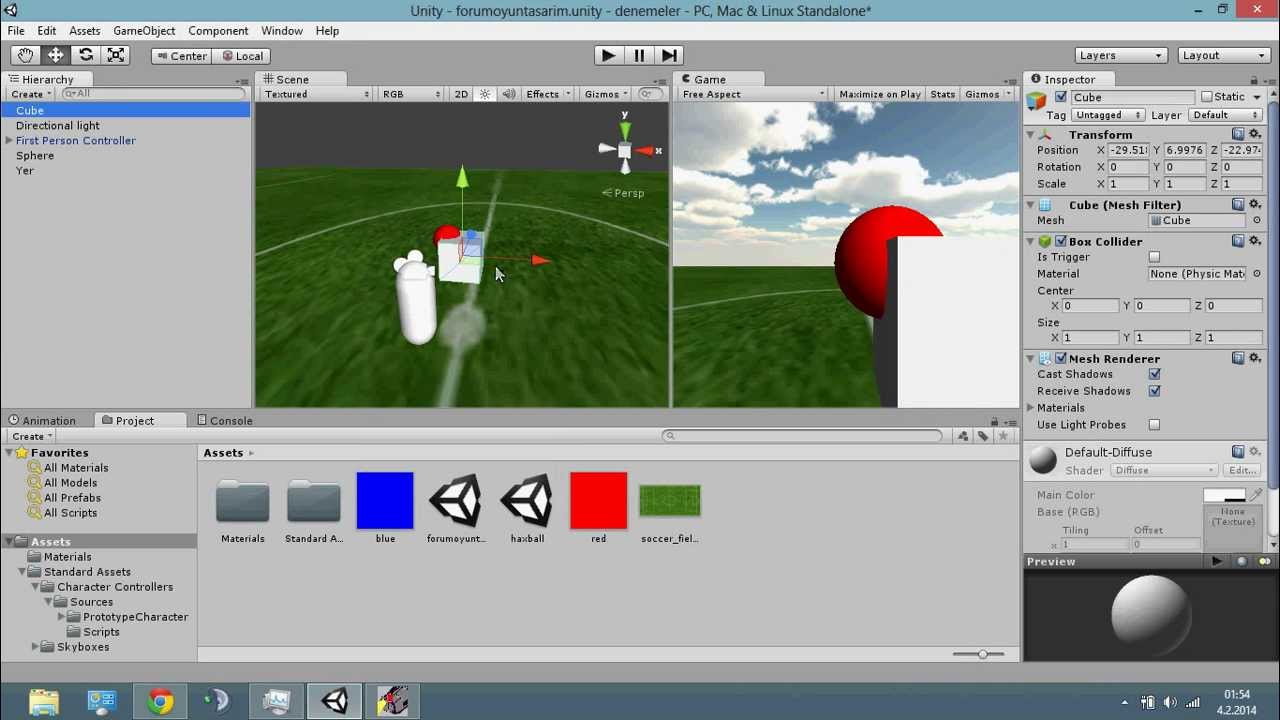This screenshot has height=720, width=1280.
Task: Click Stats in Game view
Action: 943,94
